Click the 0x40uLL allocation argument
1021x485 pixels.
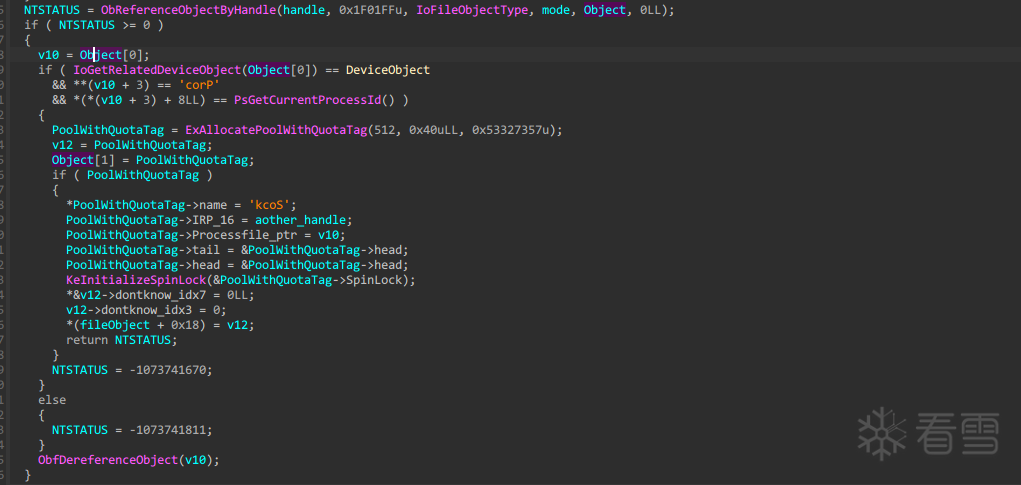(433, 130)
